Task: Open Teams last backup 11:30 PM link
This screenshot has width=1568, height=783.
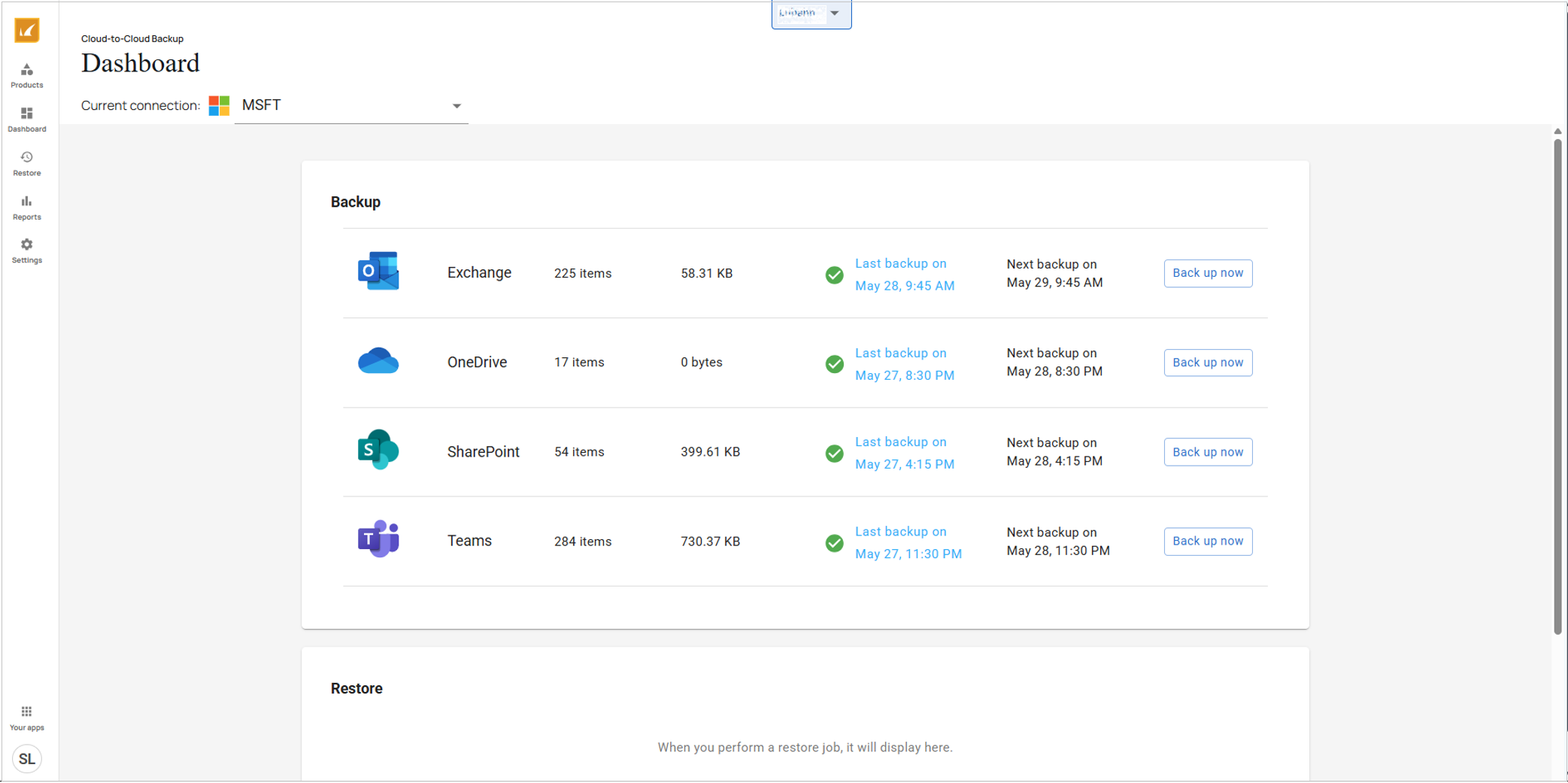Action: pyautogui.click(x=908, y=542)
